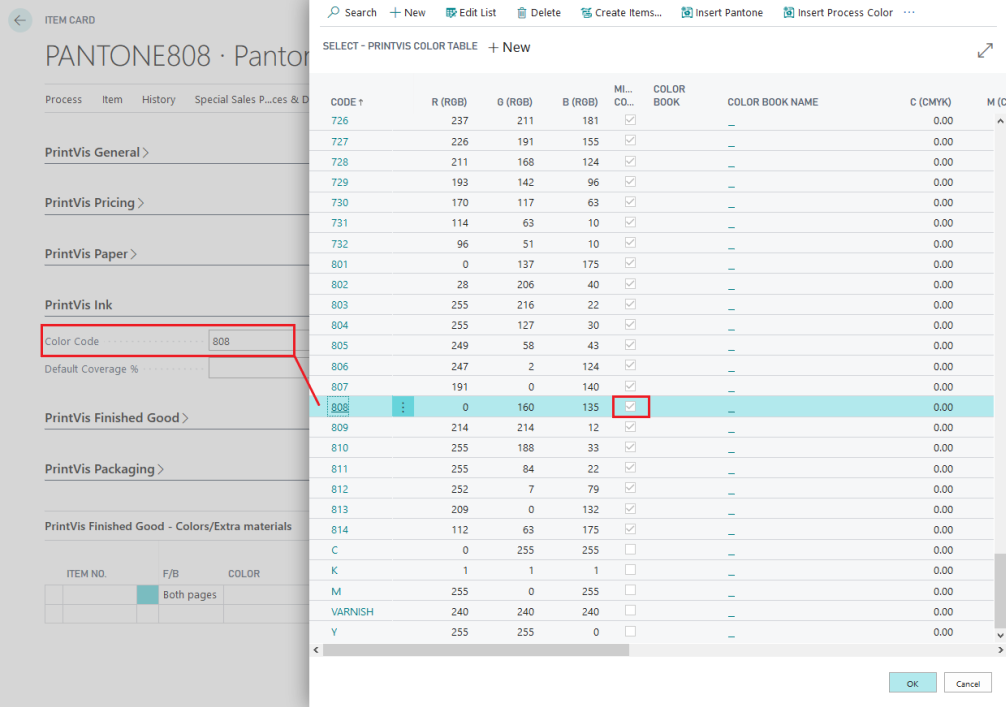Click the OK button
1006x707 pixels.
click(912, 682)
